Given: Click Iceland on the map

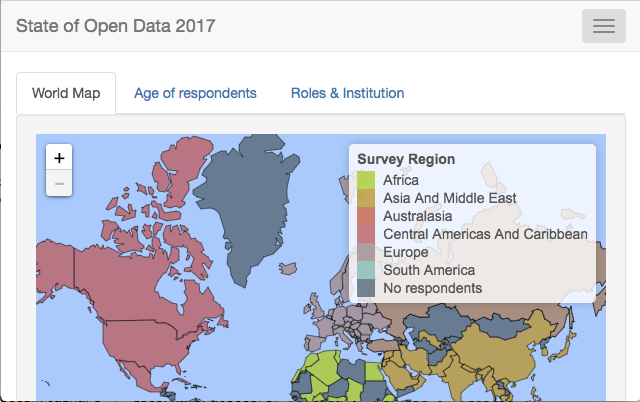Looking at the screenshot, I should [288, 269].
